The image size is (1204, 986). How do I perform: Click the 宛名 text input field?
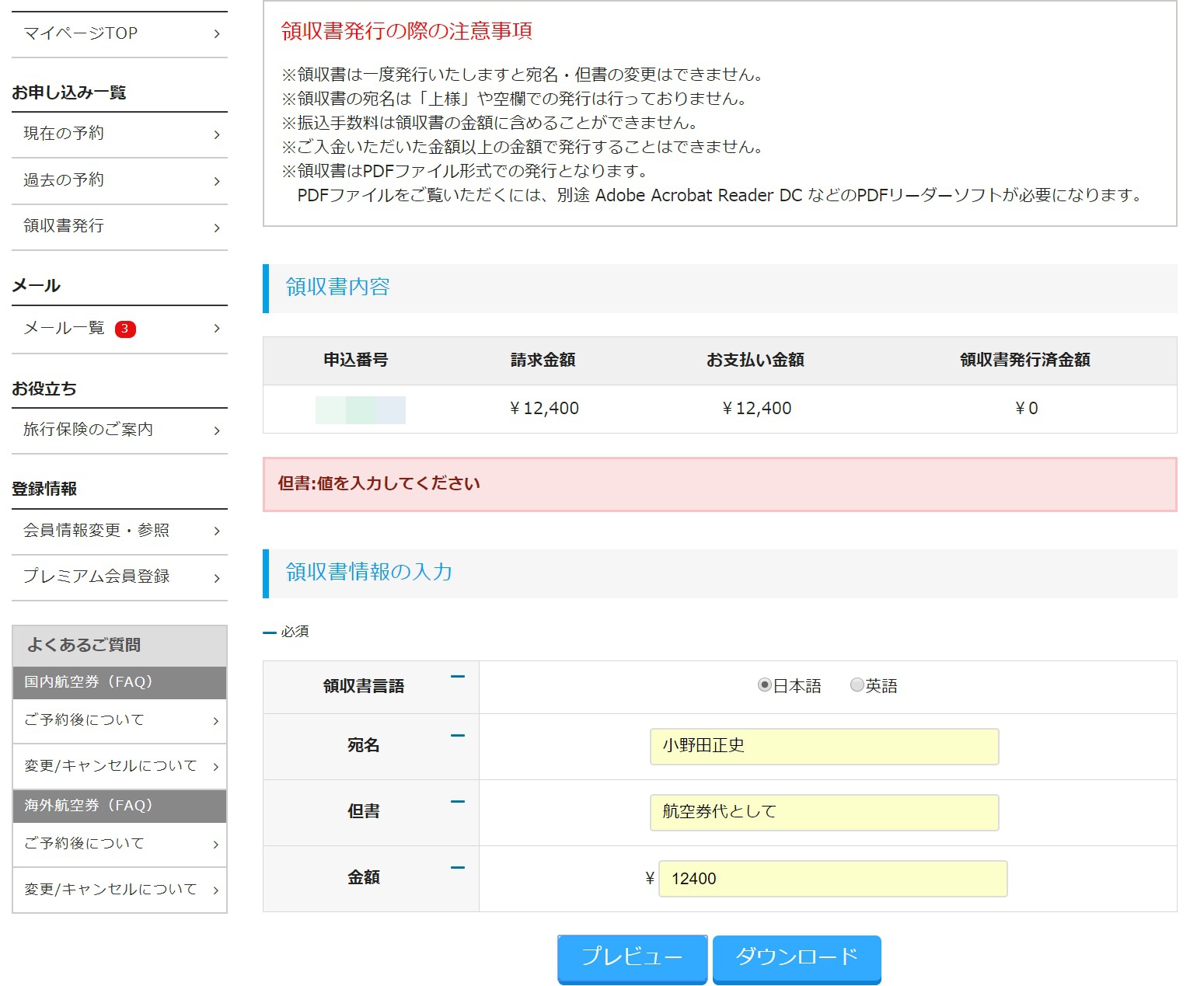824,747
